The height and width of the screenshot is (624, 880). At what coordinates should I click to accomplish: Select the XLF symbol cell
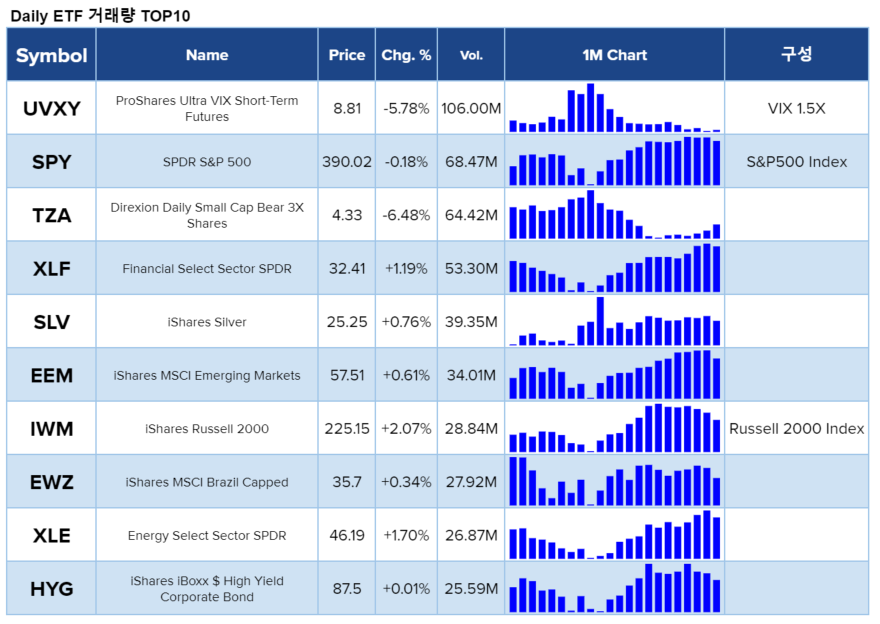[x=51, y=268]
